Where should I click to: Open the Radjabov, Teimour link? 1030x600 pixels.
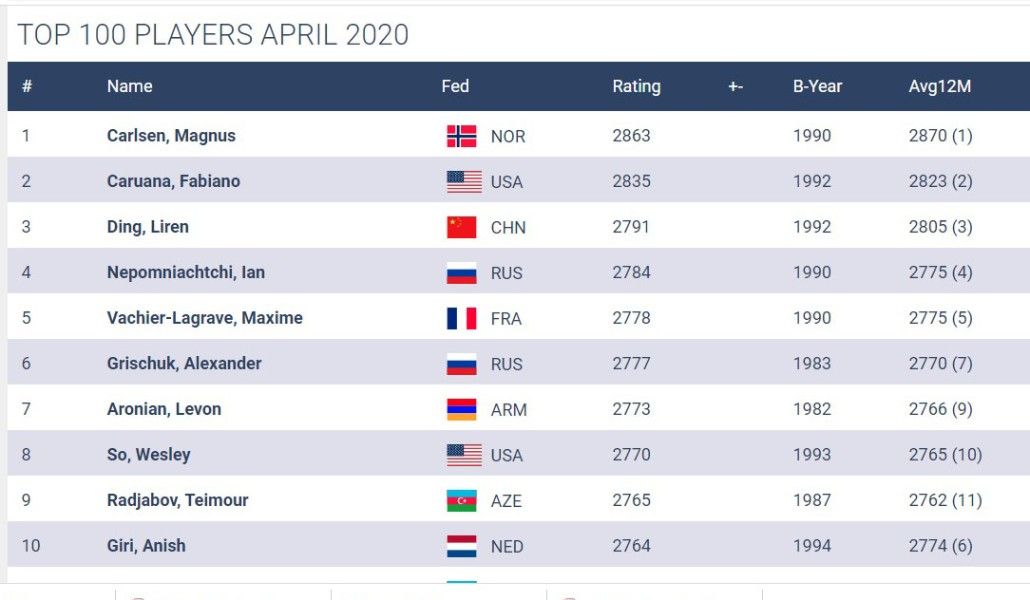point(177,500)
